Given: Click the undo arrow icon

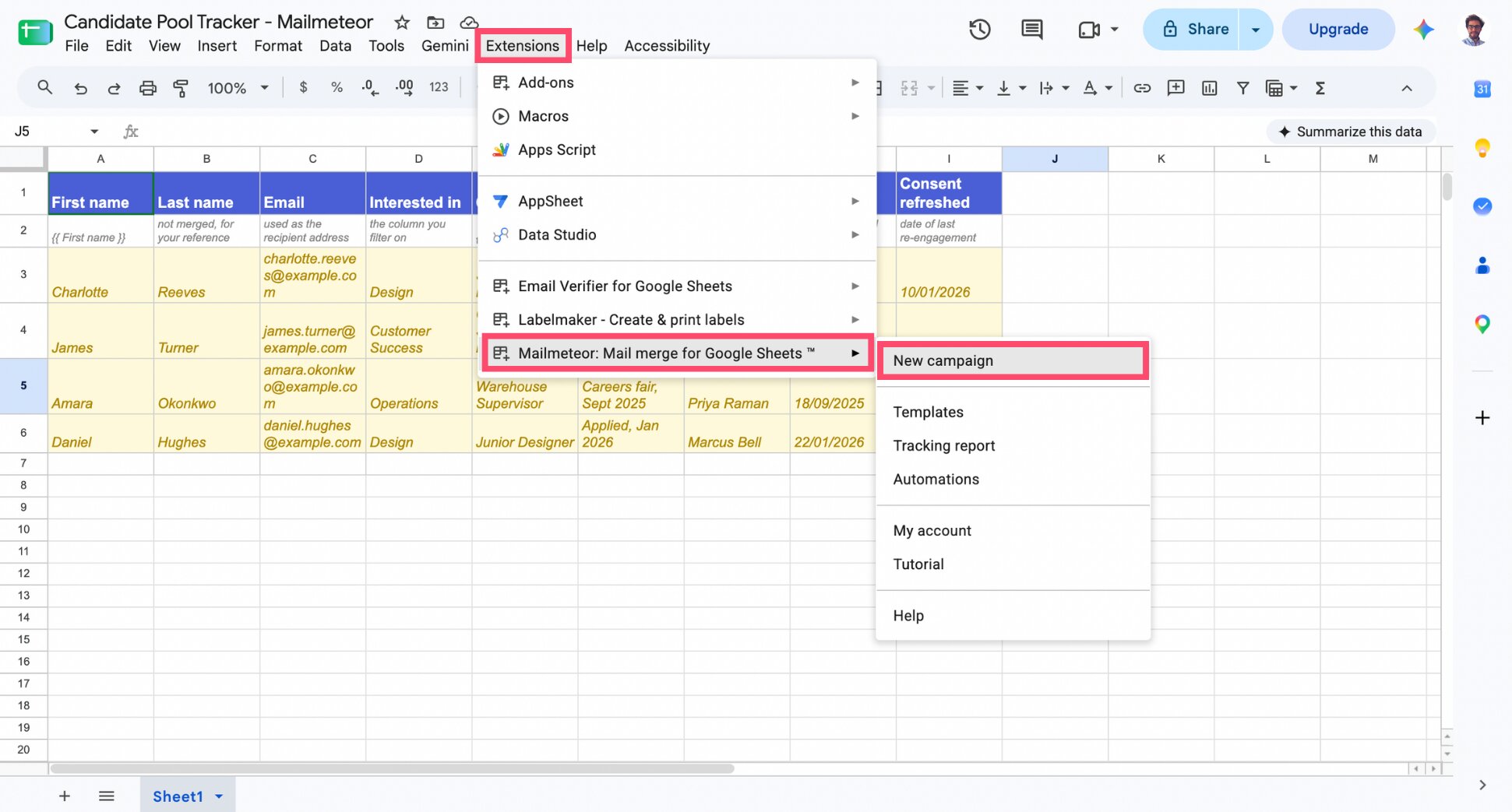Looking at the screenshot, I should [80, 88].
